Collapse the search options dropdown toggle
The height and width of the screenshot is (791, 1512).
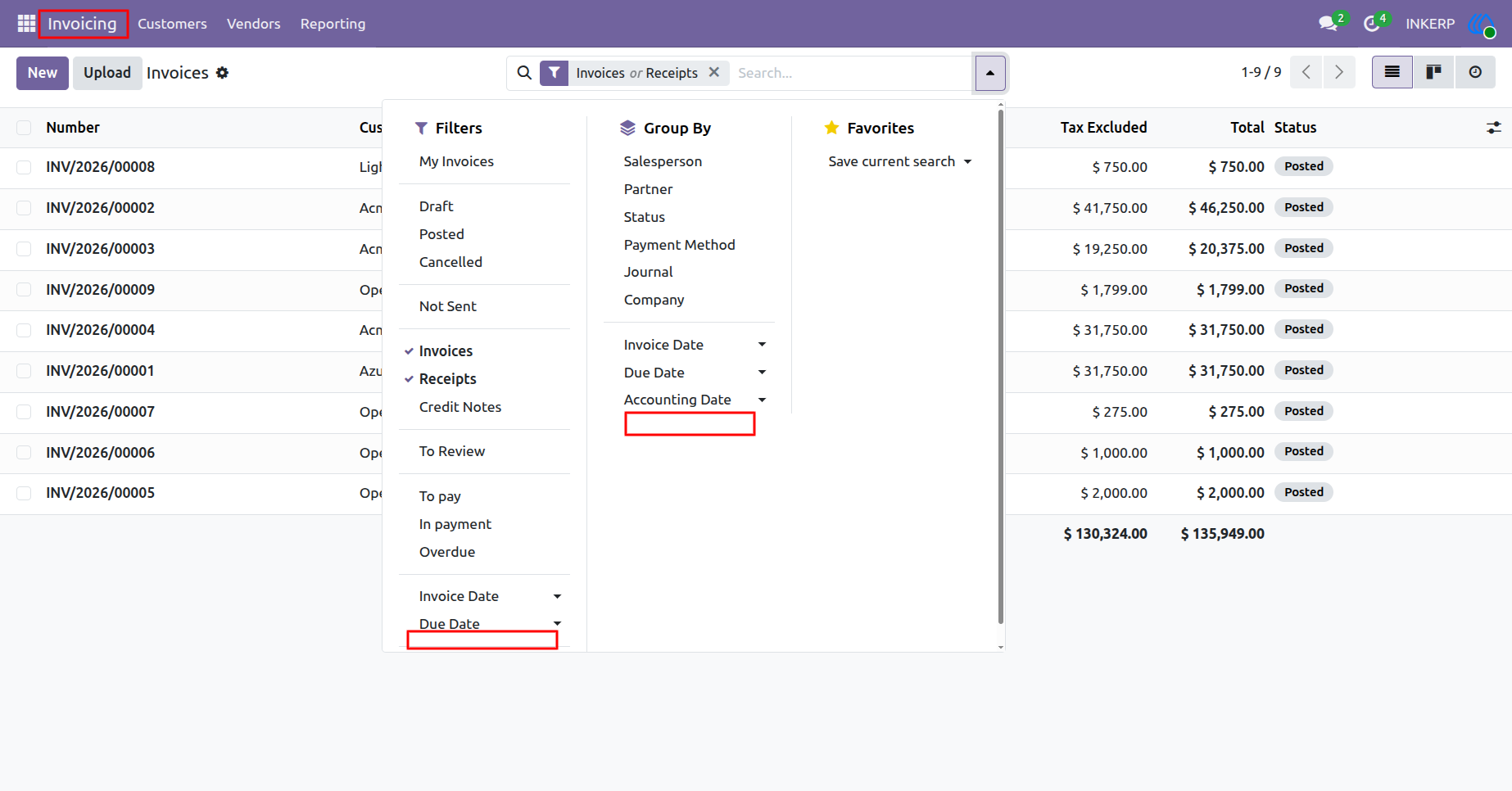tap(990, 73)
